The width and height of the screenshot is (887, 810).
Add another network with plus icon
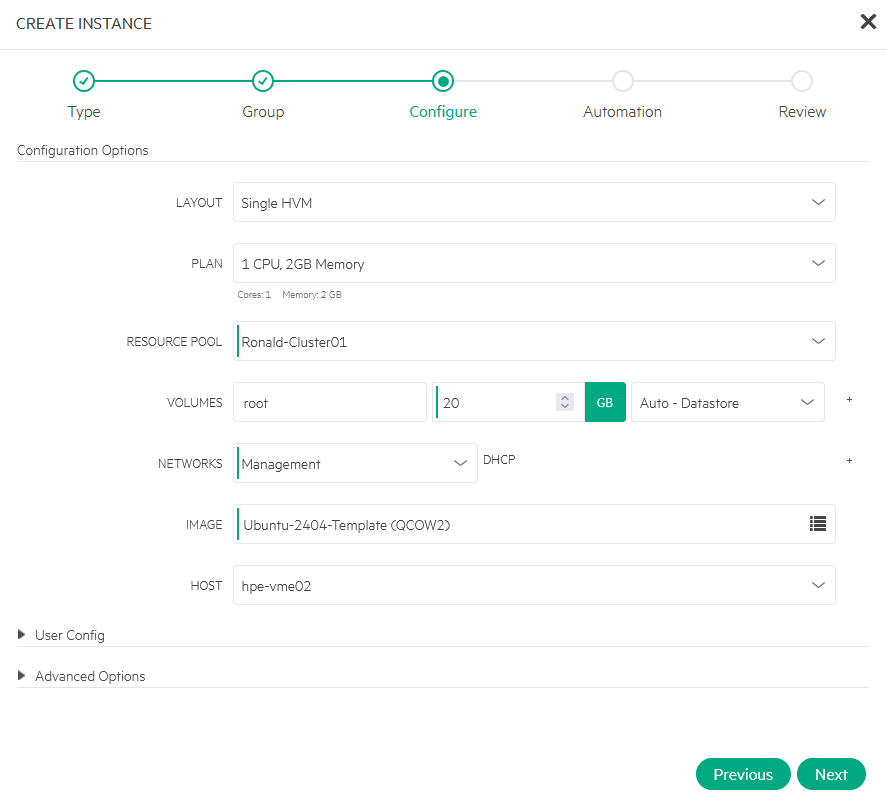click(849, 461)
